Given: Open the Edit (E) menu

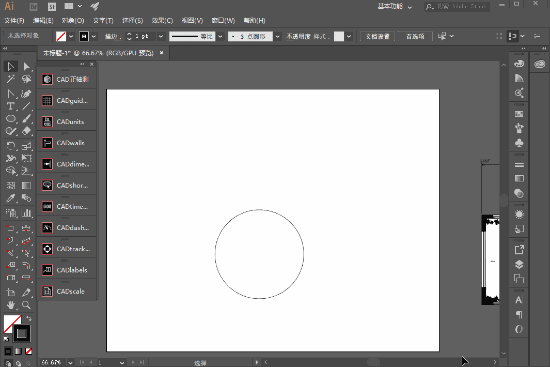Looking at the screenshot, I should point(43,21).
